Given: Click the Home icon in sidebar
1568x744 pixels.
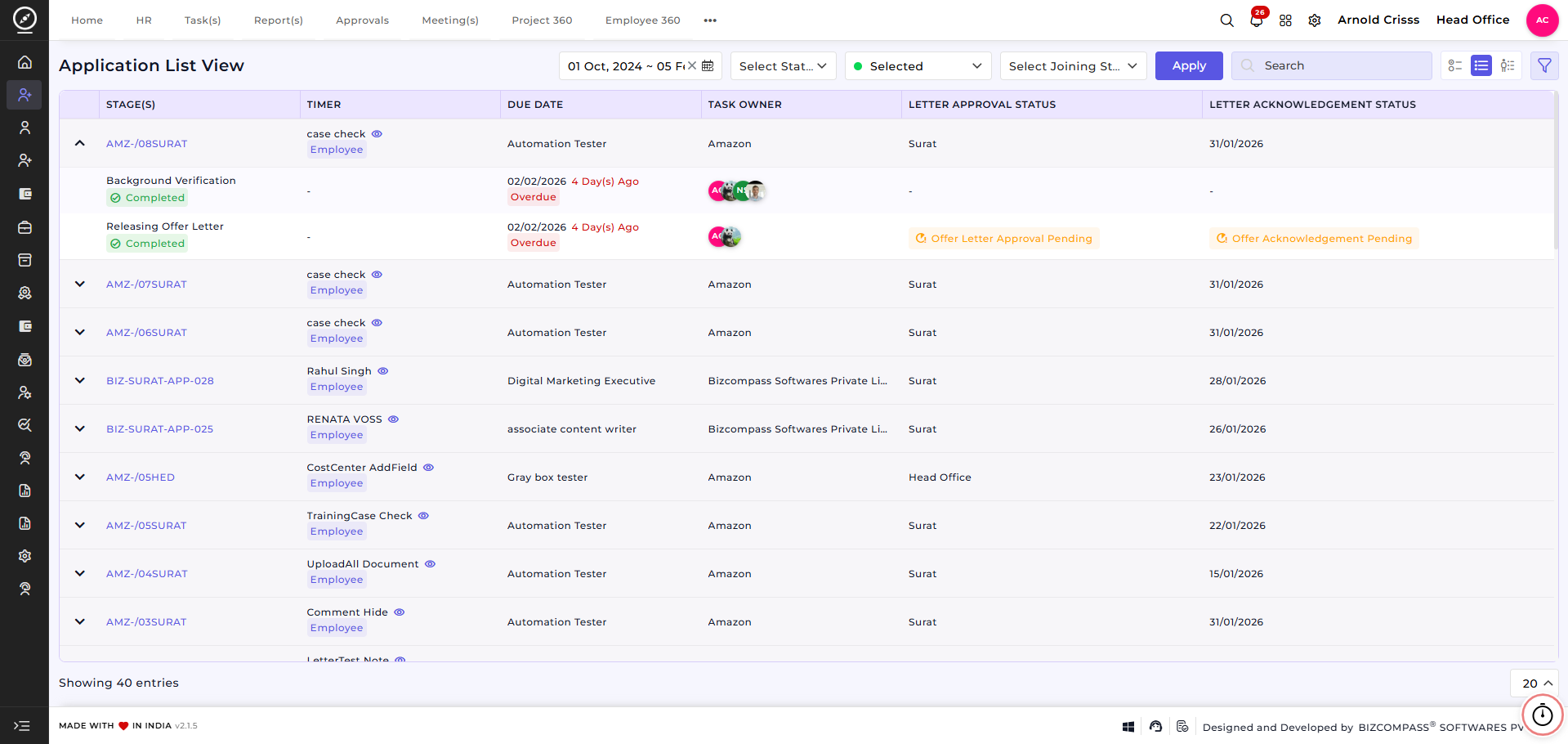Looking at the screenshot, I should tap(25, 62).
